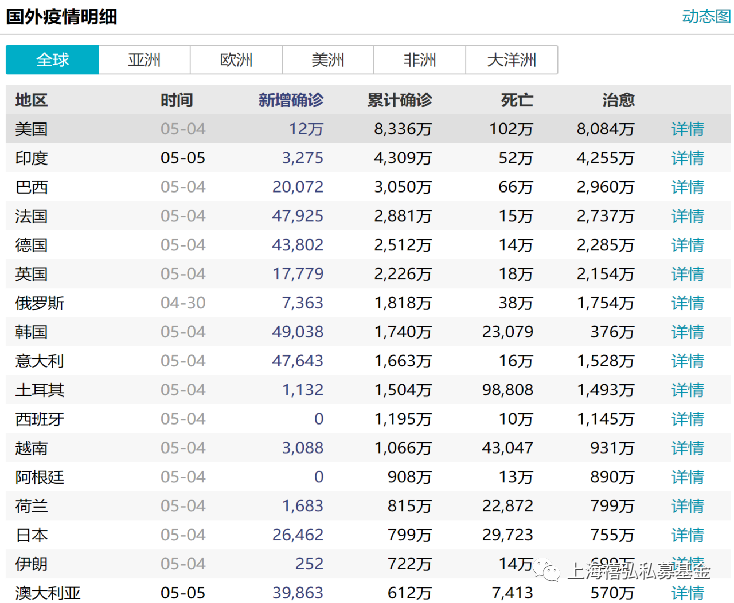This screenshot has width=734, height=603.
Task: Click the 国外疫情明细 heading
Action: coord(61,17)
